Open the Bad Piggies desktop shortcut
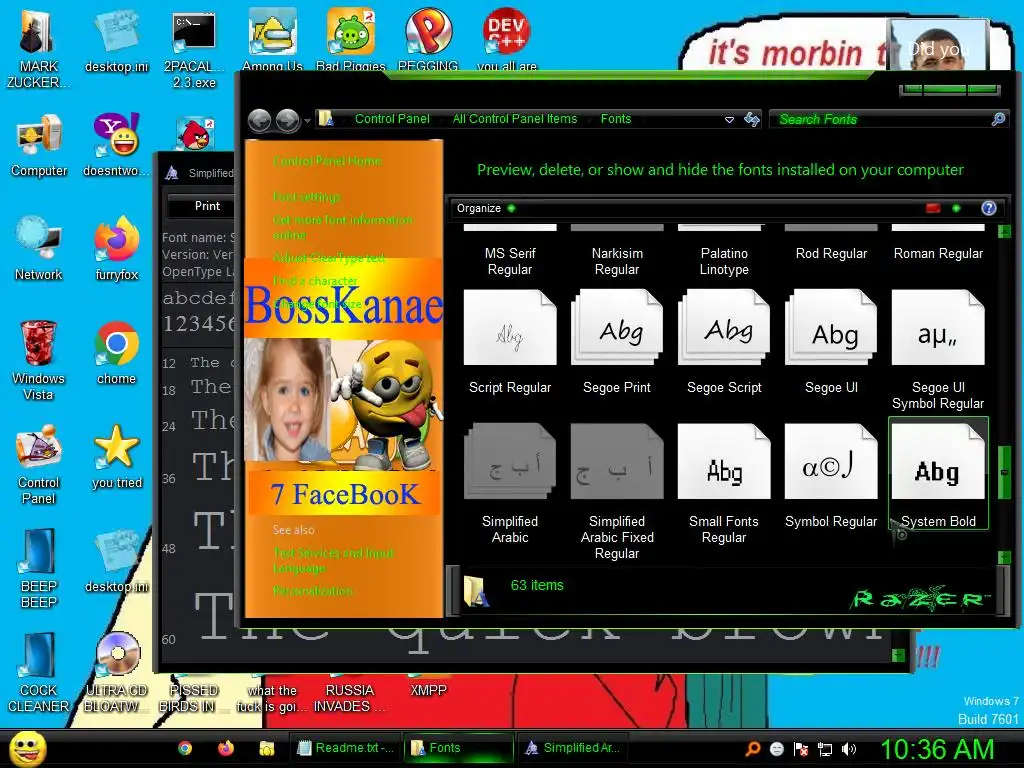This screenshot has height=768, width=1024. click(351, 39)
